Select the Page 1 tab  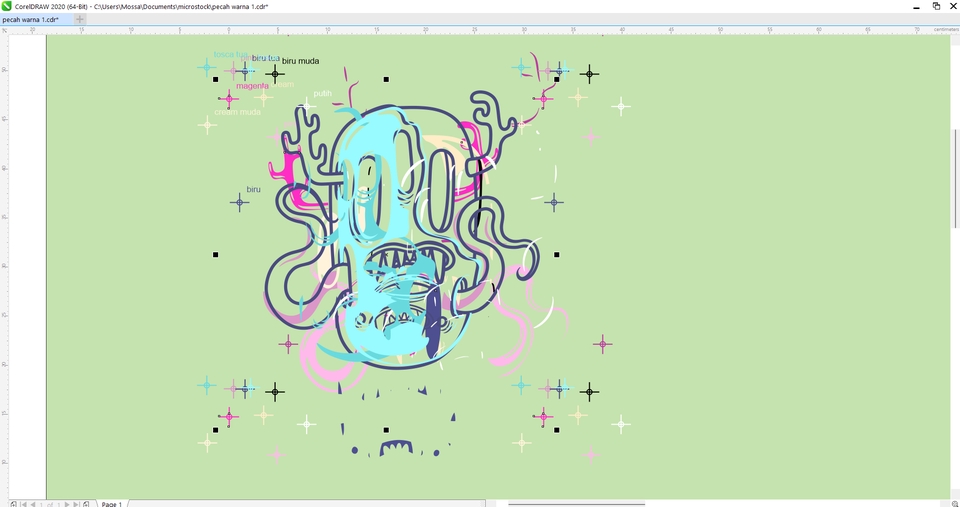pyautogui.click(x=111, y=504)
